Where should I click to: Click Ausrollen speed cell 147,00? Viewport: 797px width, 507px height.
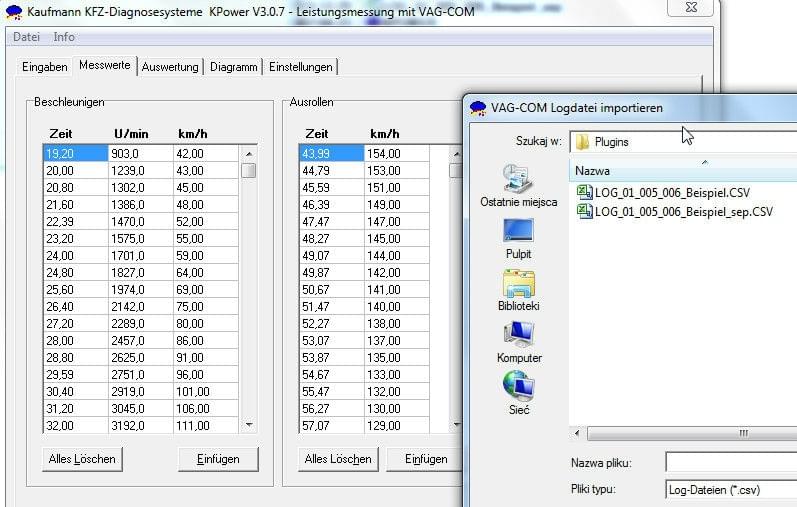397,222
